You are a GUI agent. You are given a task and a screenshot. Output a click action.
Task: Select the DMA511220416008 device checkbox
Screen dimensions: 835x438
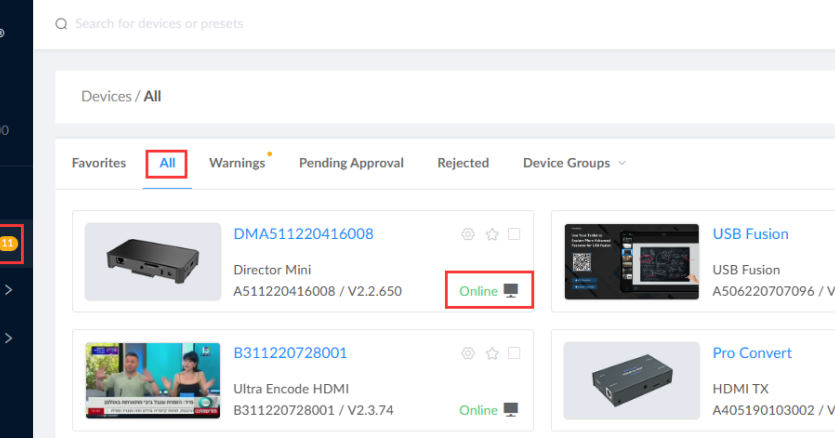(514, 234)
